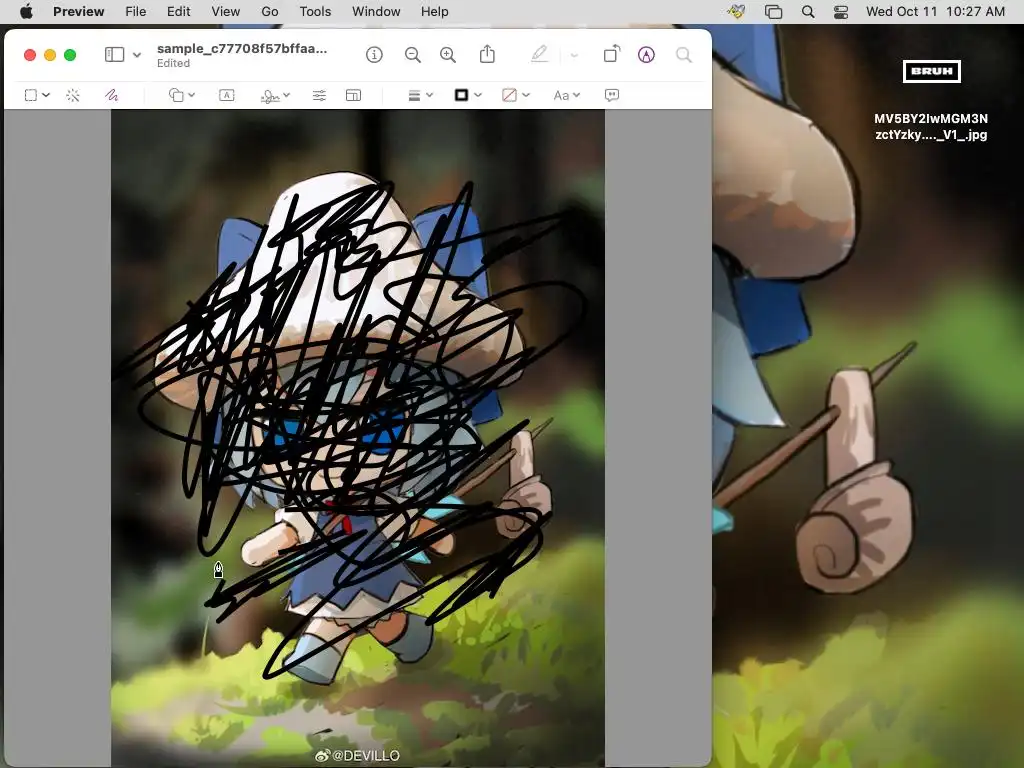The image size is (1024, 768).
Task: Click the Edited status label
Action: 173,63
